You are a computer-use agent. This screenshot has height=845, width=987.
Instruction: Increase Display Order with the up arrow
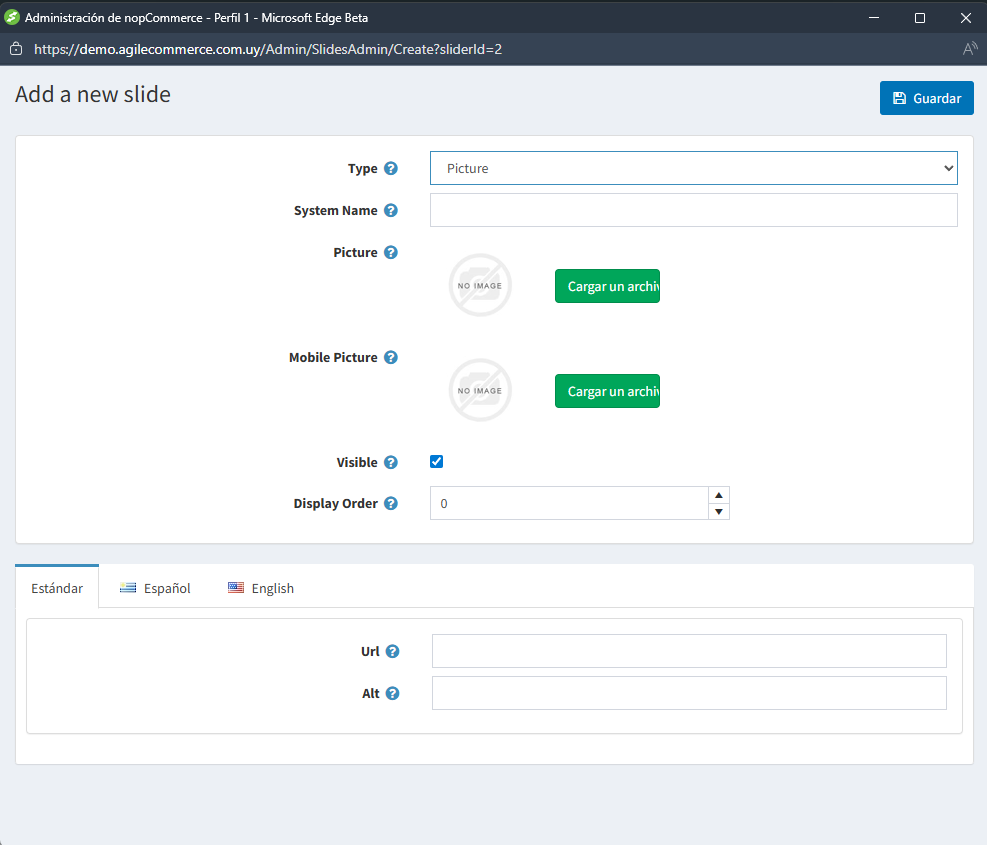pos(718,495)
